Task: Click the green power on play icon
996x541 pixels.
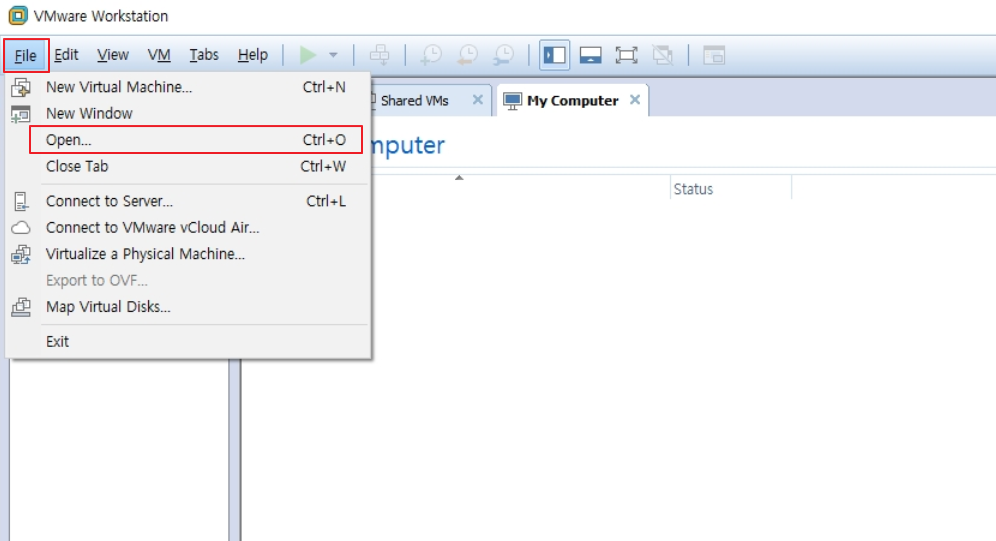Action: pos(308,55)
